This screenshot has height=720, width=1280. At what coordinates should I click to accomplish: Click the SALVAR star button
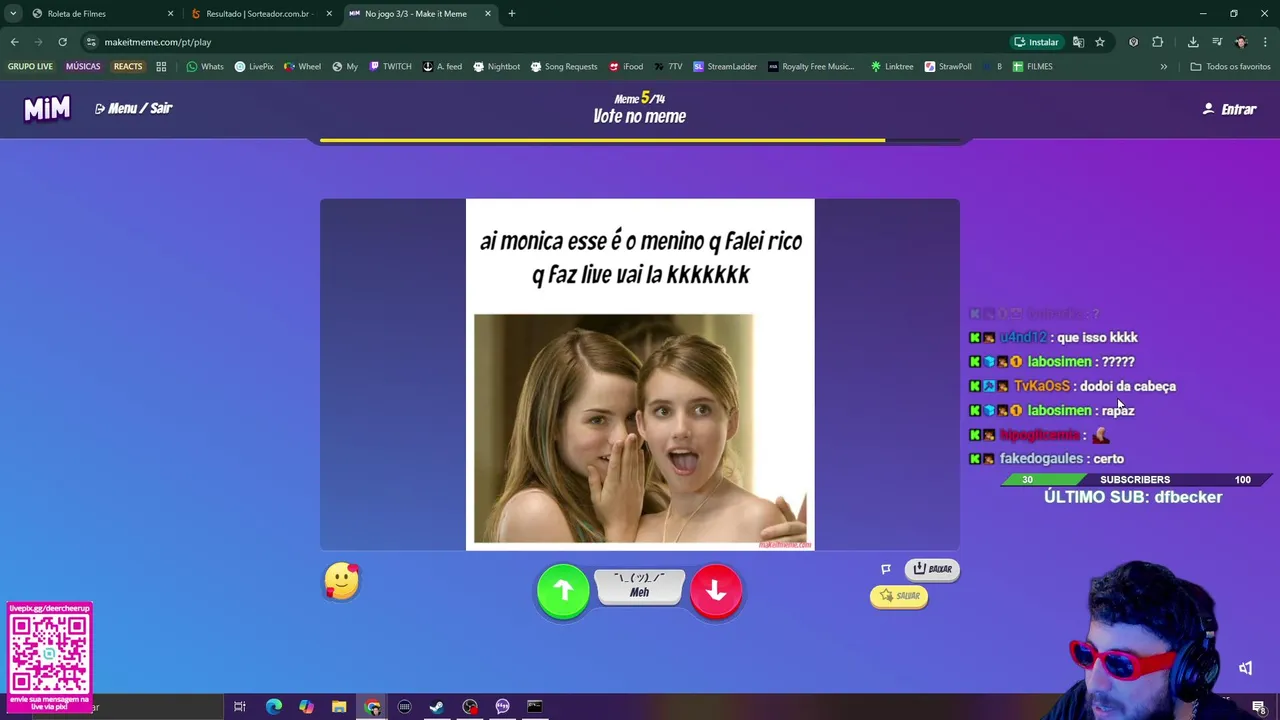[x=899, y=596]
